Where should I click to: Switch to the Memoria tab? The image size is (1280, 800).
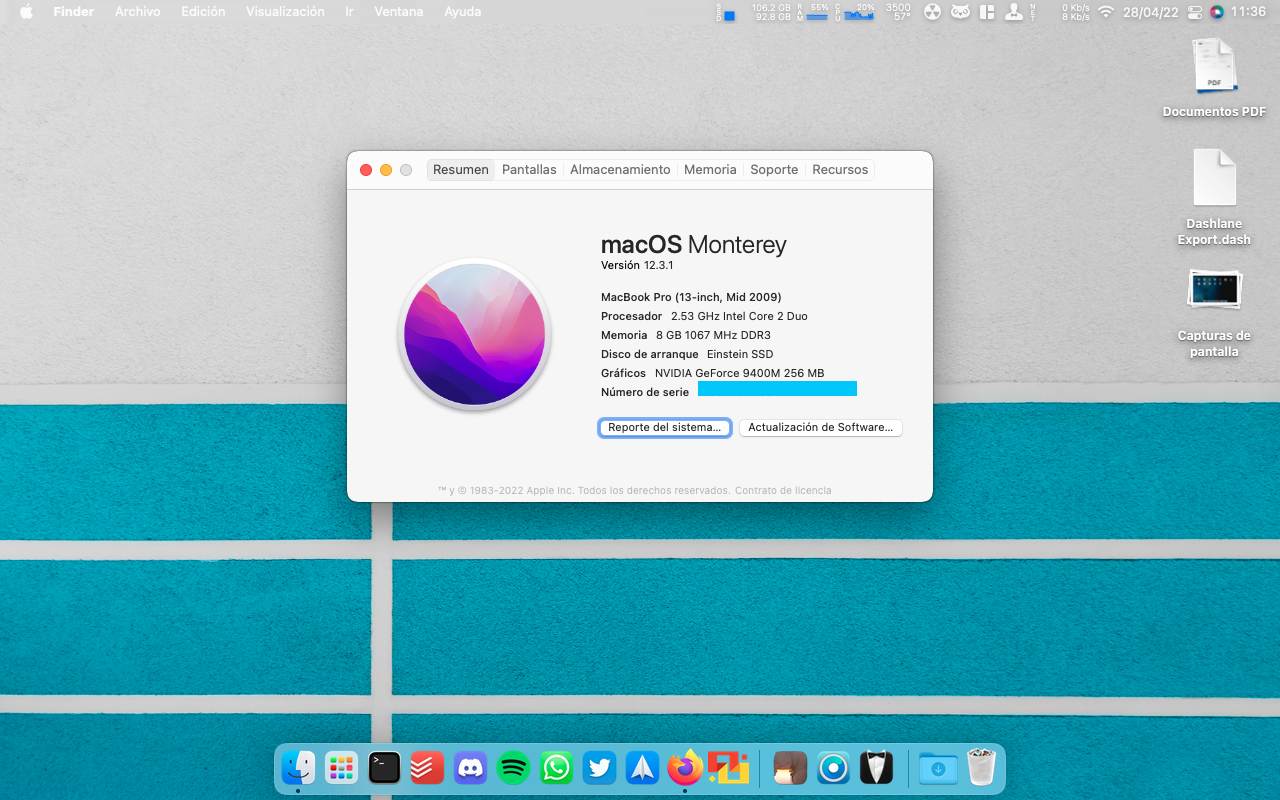point(710,170)
